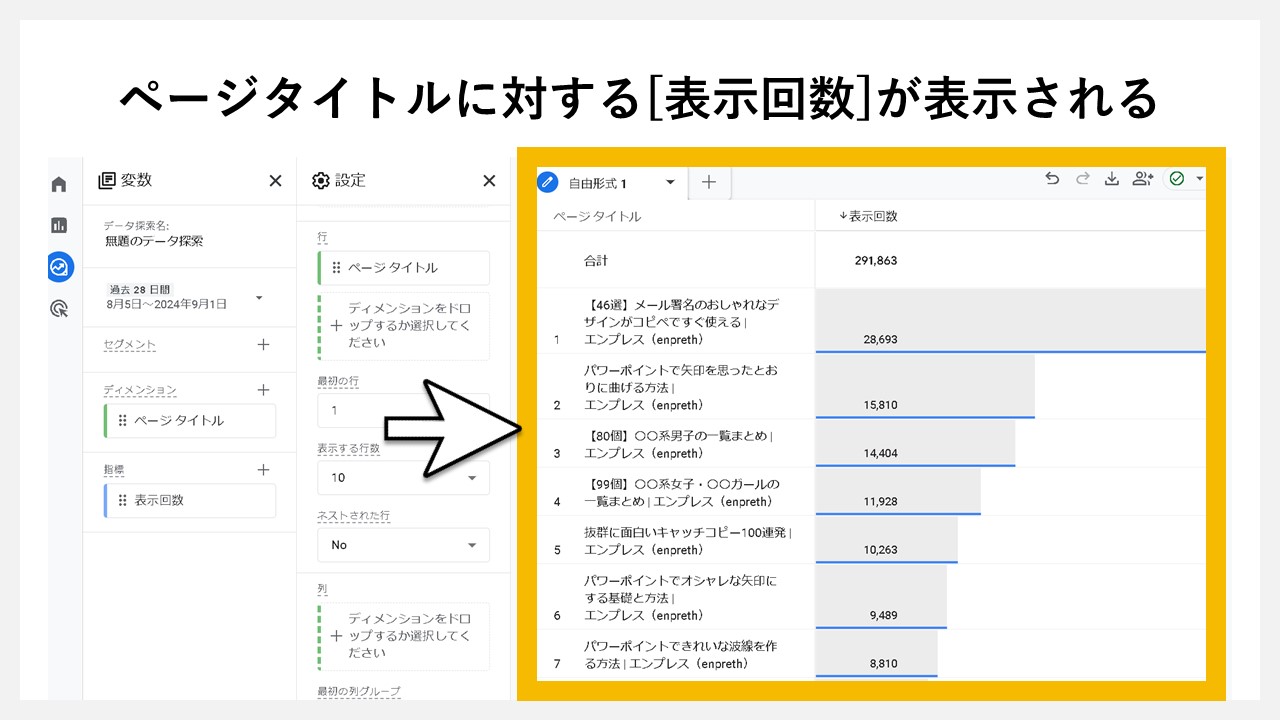Open the Home section in the left sidebar

click(59, 183)
